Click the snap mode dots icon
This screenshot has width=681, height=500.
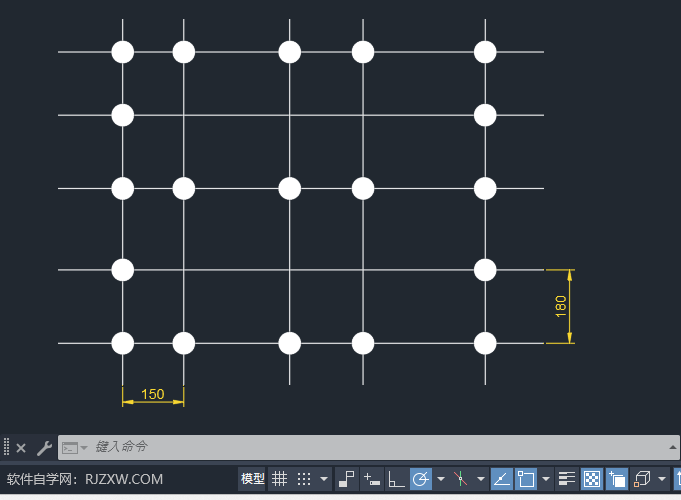tap(304, 479)
